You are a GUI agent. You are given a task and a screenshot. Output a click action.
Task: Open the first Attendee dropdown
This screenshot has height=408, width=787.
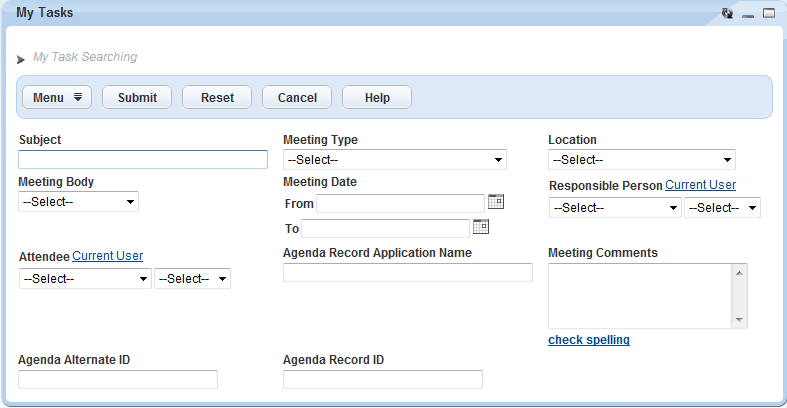(x=85, y=279)
